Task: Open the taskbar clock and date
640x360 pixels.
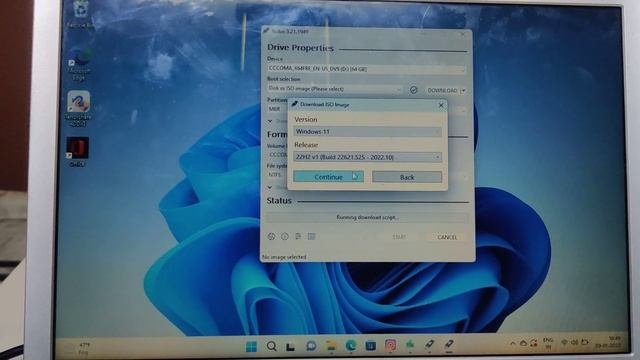Action: [x=608, y=342]
